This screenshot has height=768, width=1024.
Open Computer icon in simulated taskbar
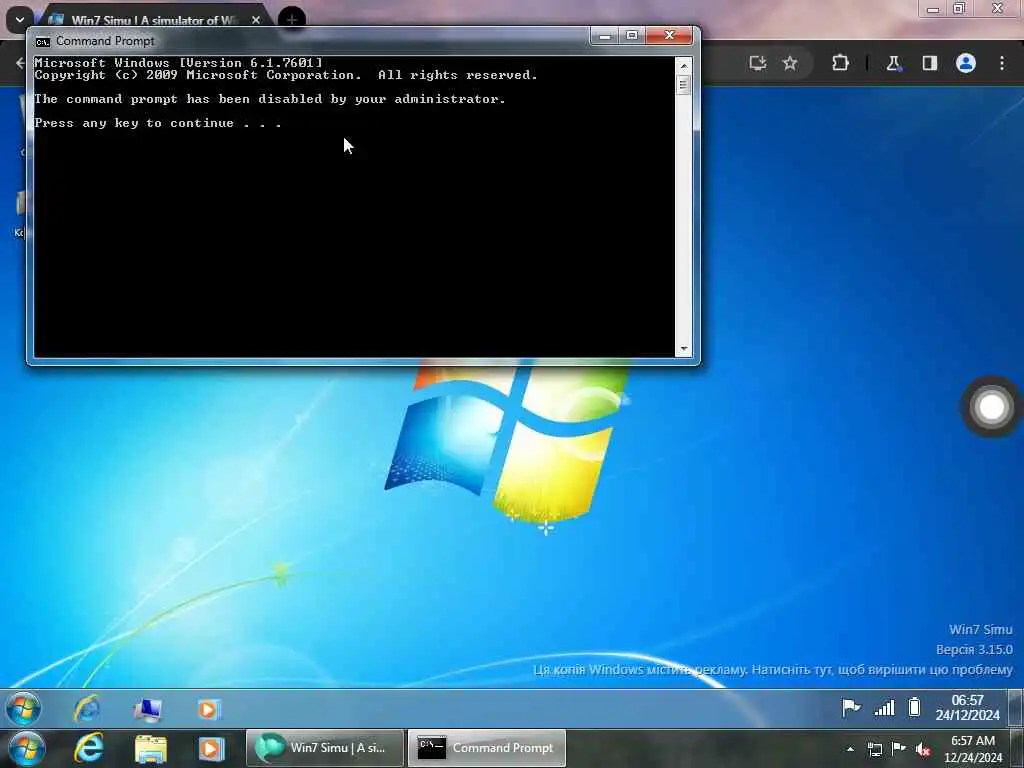[x=148, y=709]
